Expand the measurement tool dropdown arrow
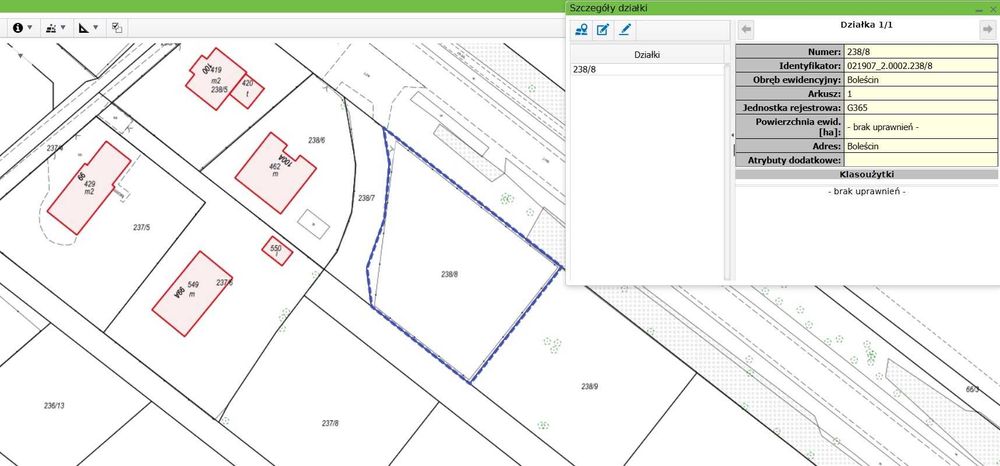The width and height of the screenshot is (1000, 466). 96,28
